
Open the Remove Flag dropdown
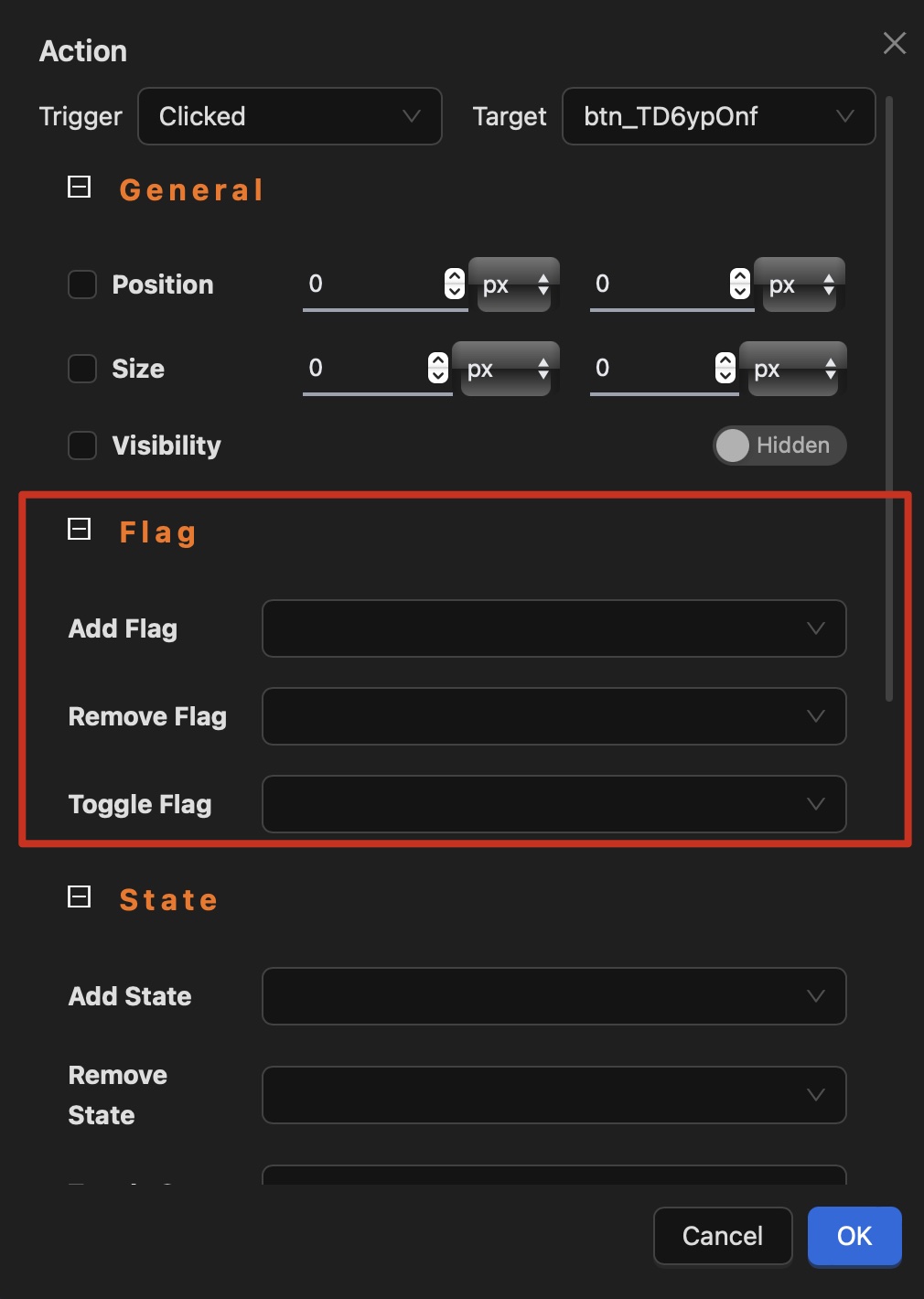(x=553, y=716)
